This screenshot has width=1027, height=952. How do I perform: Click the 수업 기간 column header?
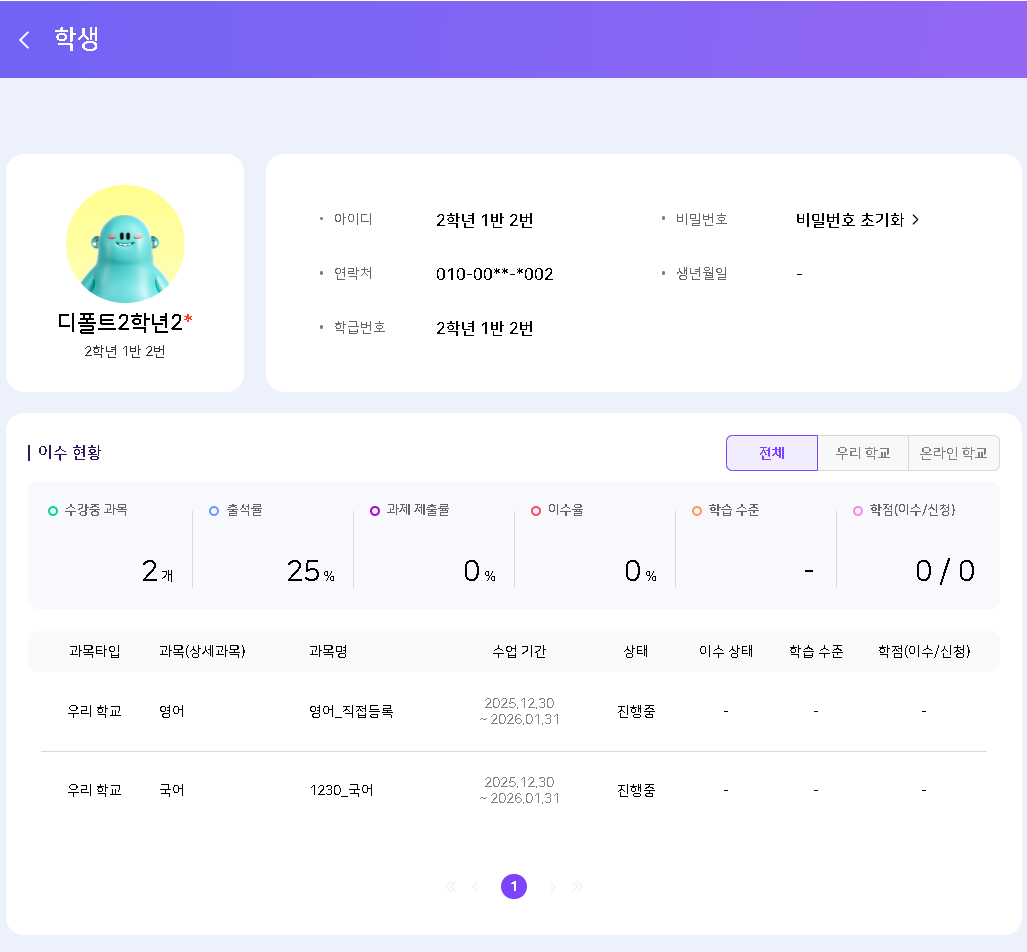pos(519,651)
